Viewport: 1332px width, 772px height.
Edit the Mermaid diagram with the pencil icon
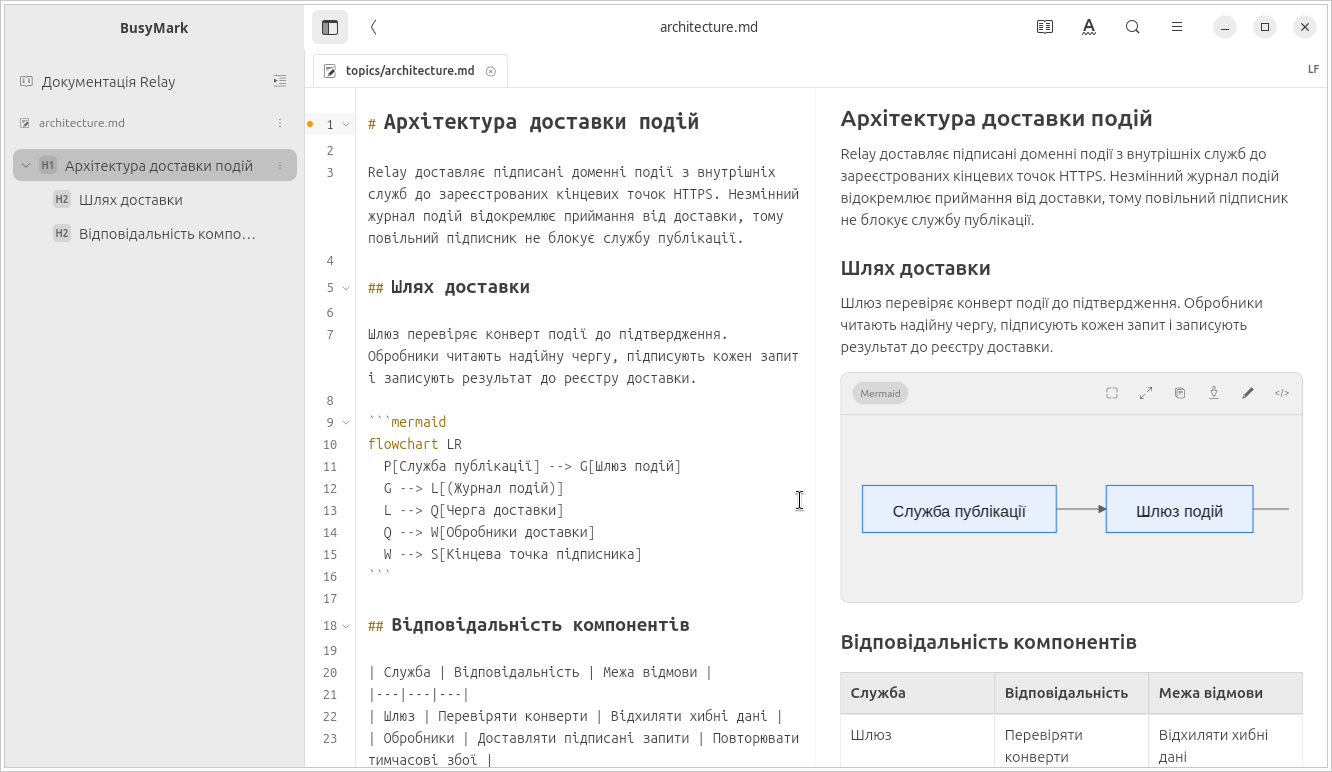[x=1248, y=393]
